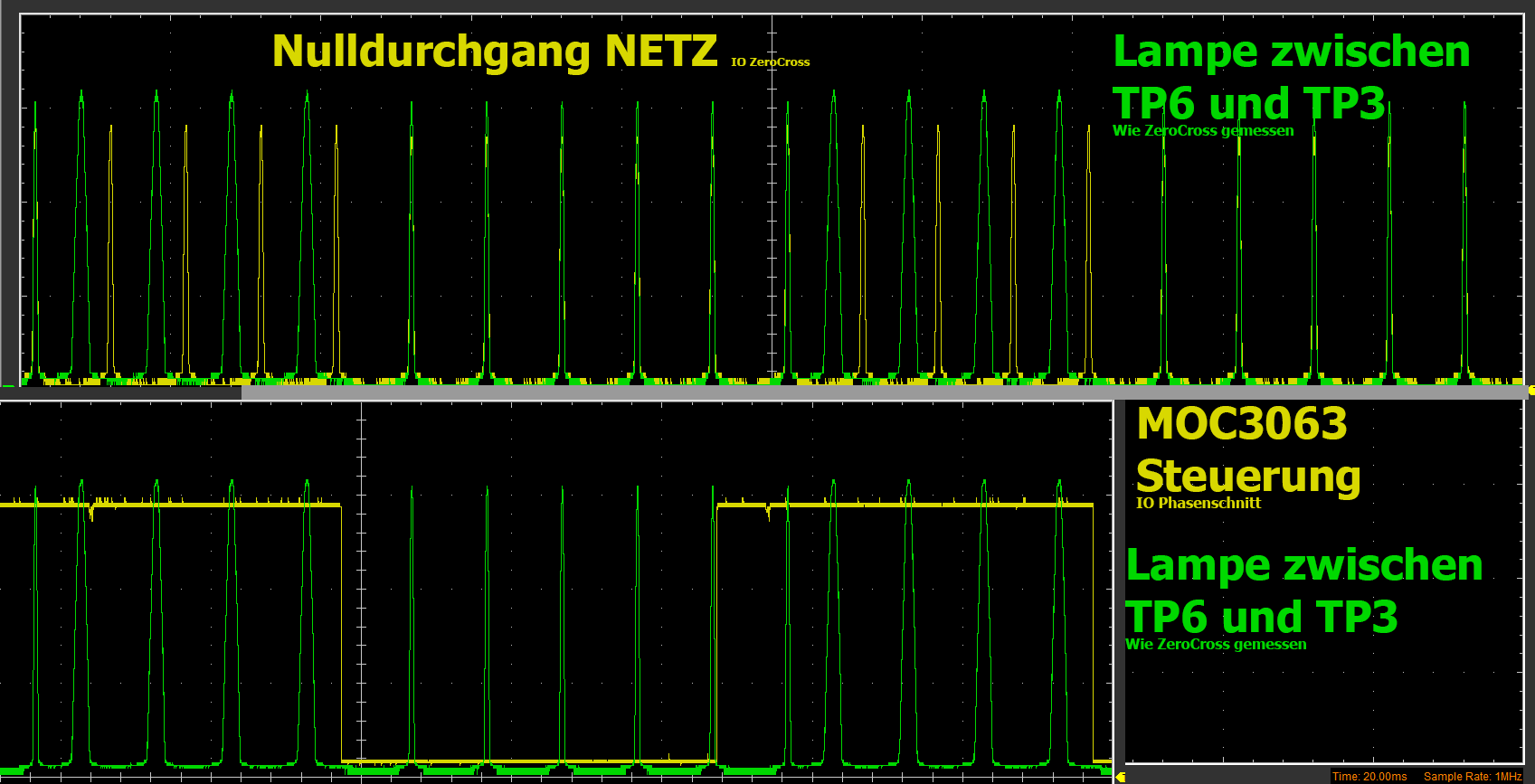Click the lower 'Wie ZeroCross gemessen' caption
The image size is (1535, 784).
1216,644
